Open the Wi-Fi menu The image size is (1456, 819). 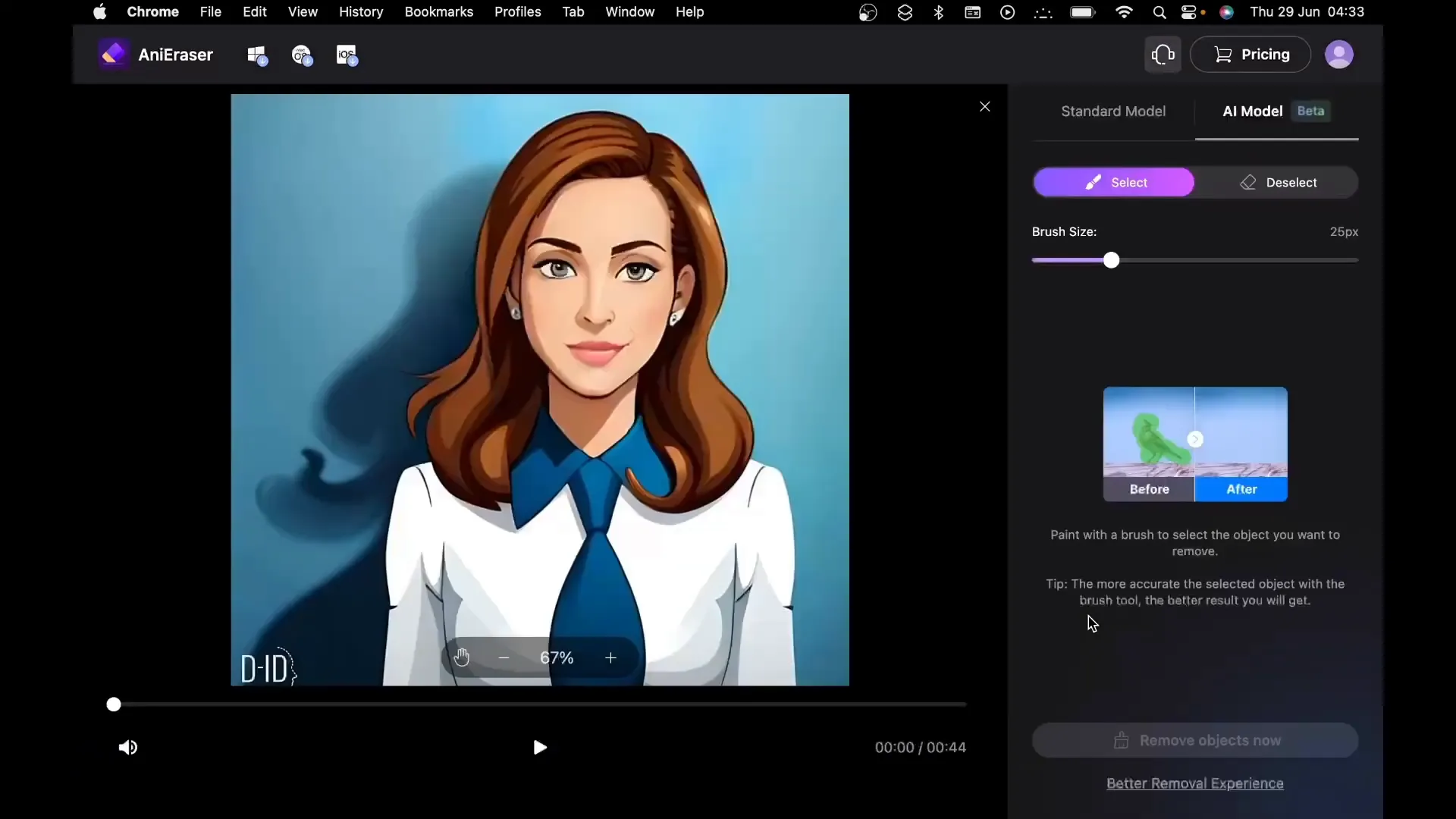[x=1125, y=12]
